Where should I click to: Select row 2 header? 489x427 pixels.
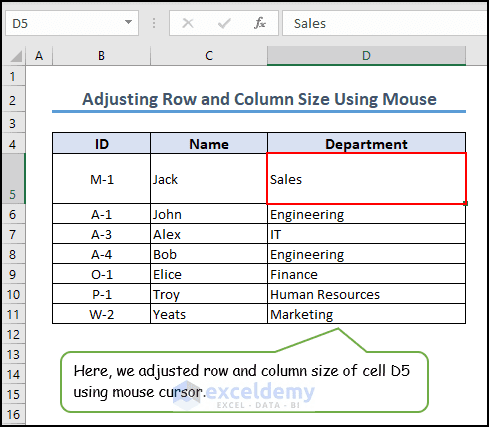[x=13, y=99]
